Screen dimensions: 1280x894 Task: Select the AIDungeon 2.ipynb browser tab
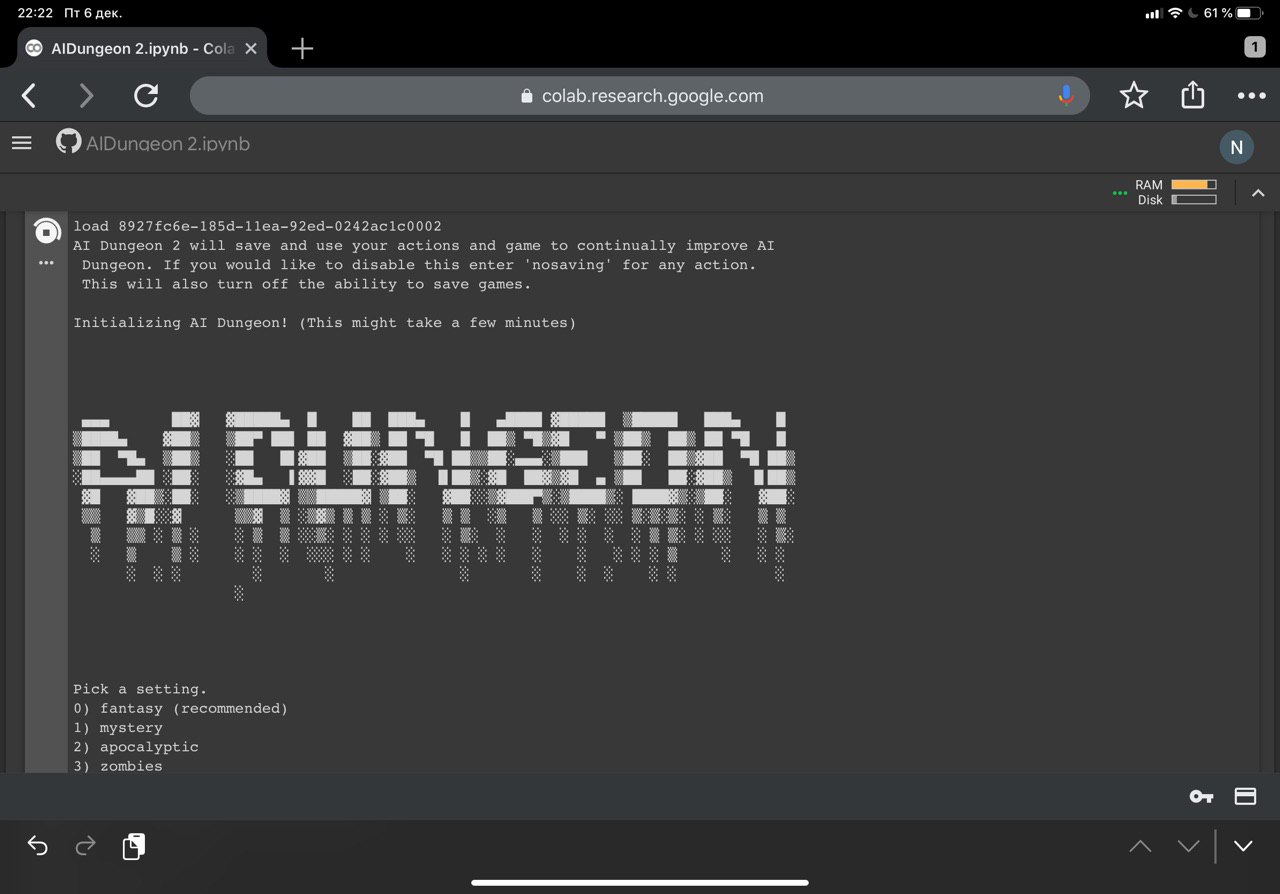click(142, 48)
